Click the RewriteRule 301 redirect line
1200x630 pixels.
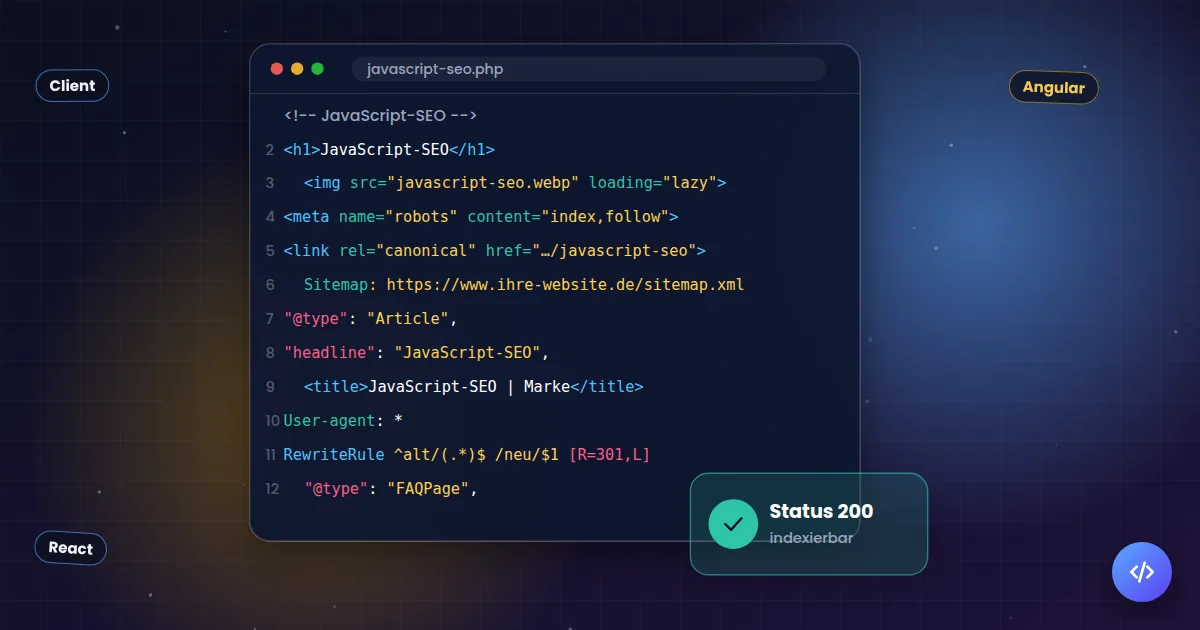(467, 455)
